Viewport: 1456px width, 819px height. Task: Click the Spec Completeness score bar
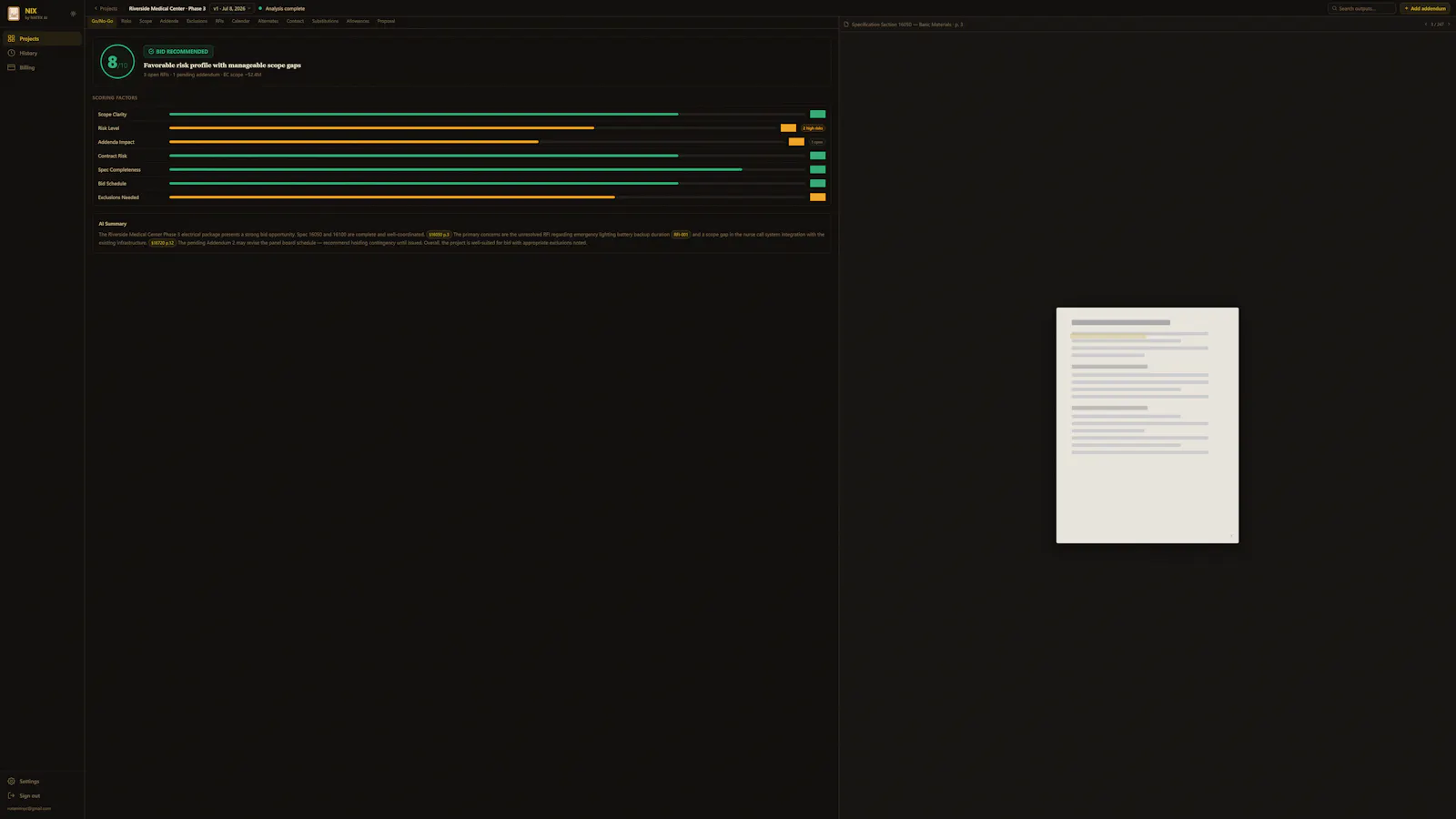coord(487,169)
